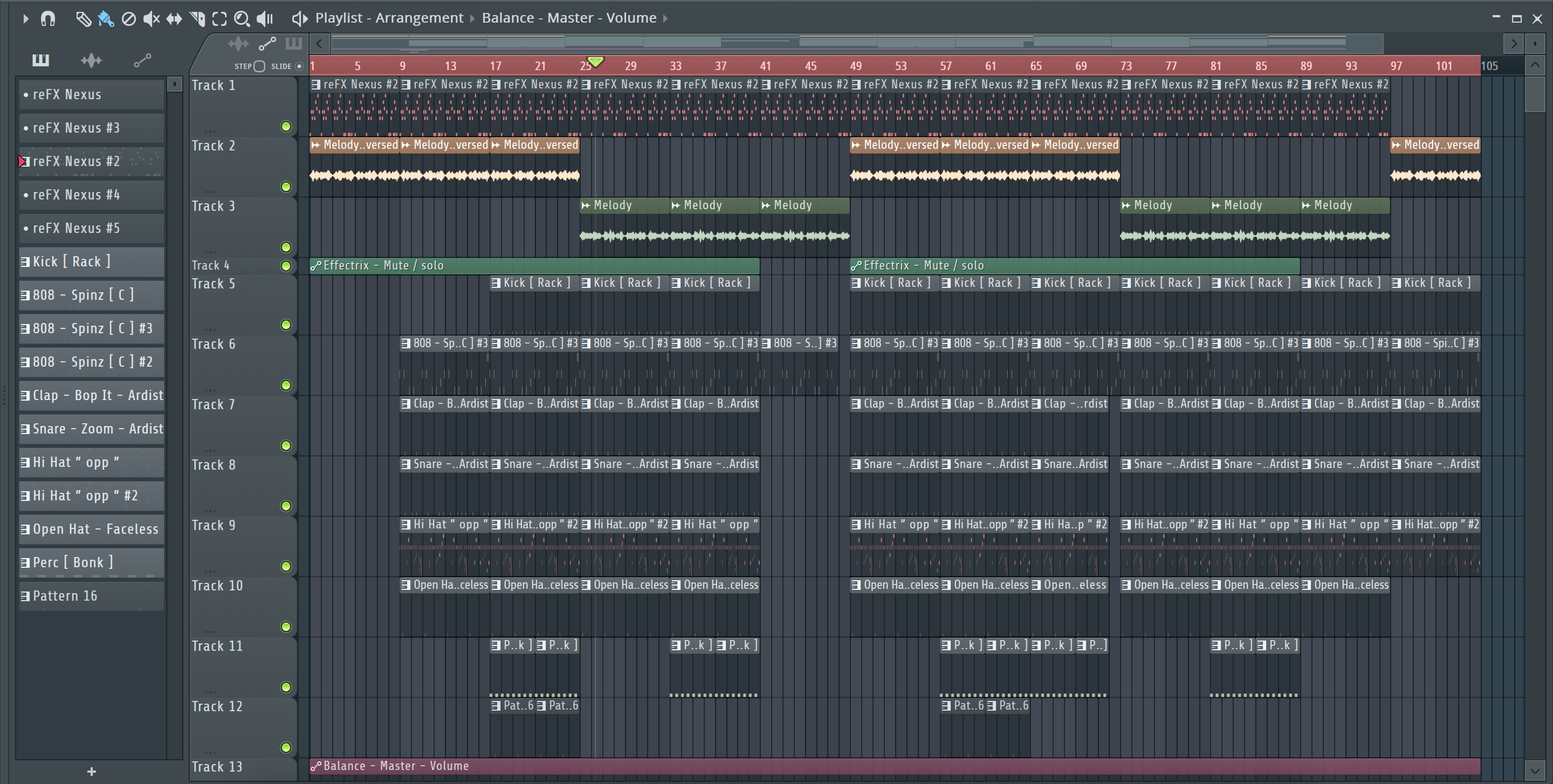Screen dimensions: 1553x784
Task: Add new pattern with plus button
Action: coord(92,772)
